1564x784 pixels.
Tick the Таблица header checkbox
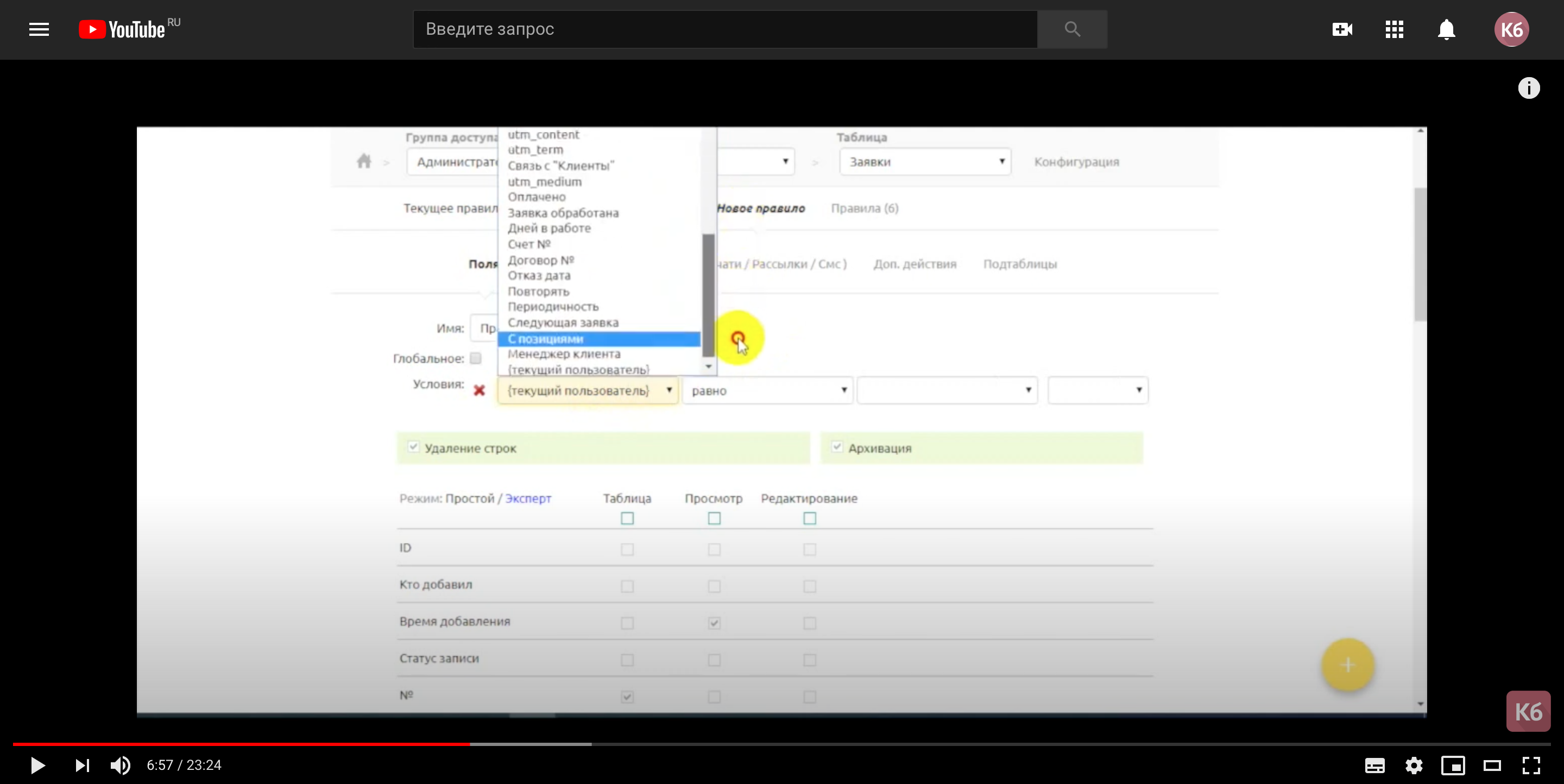pyautogui.click(x=627, y=518)
